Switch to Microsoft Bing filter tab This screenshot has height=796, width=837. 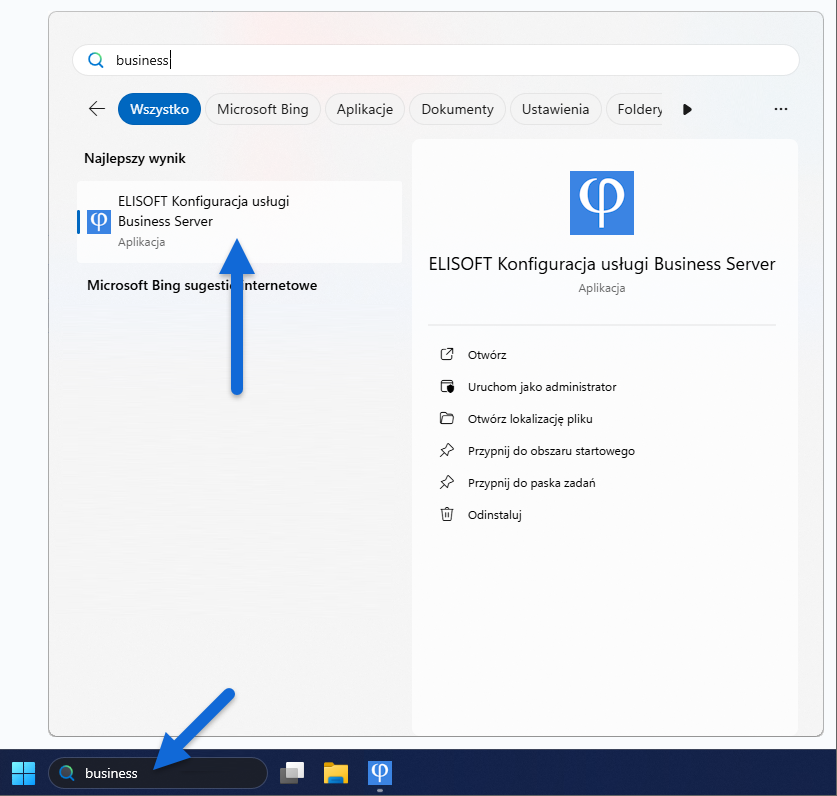click(262, 109)
